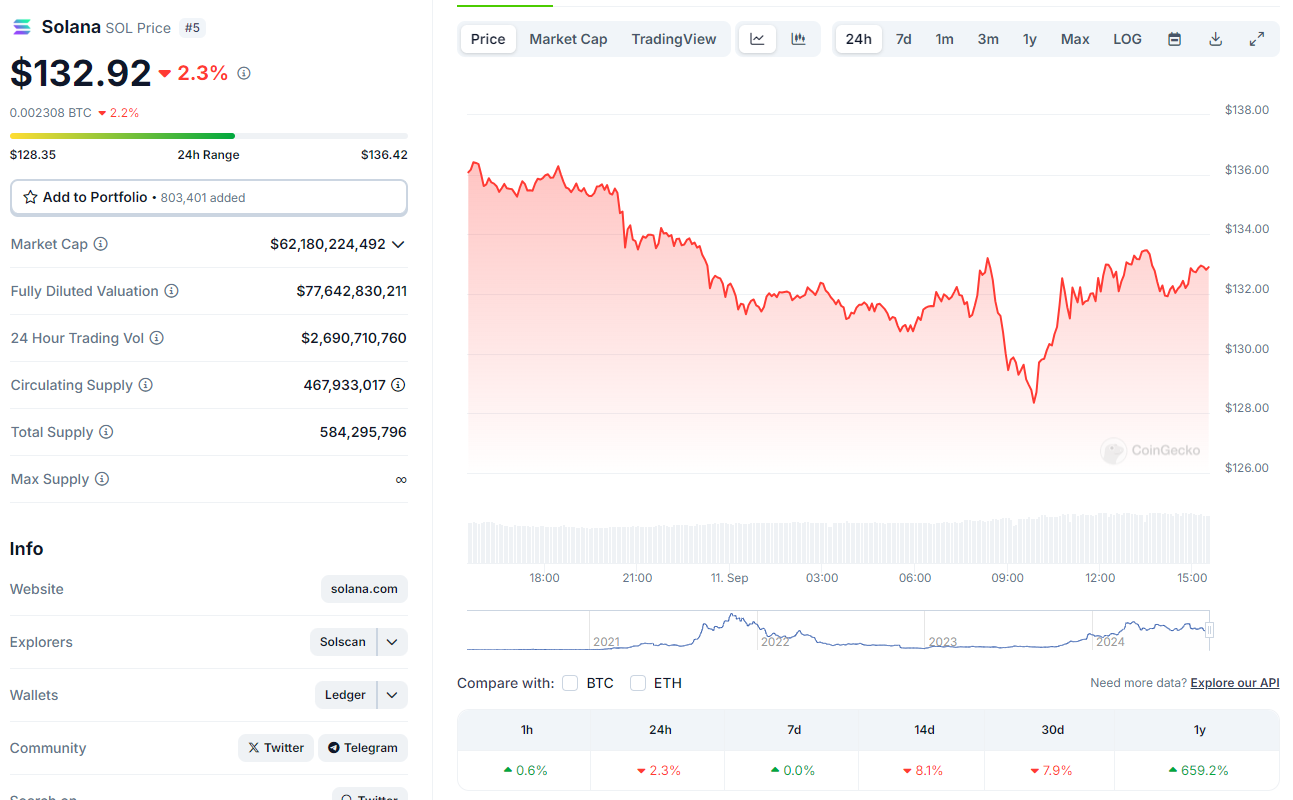Image resolution: width=1293 pixels, height=800 pixels.
Task: Open the solana.com website link
Action: [364, 589]
